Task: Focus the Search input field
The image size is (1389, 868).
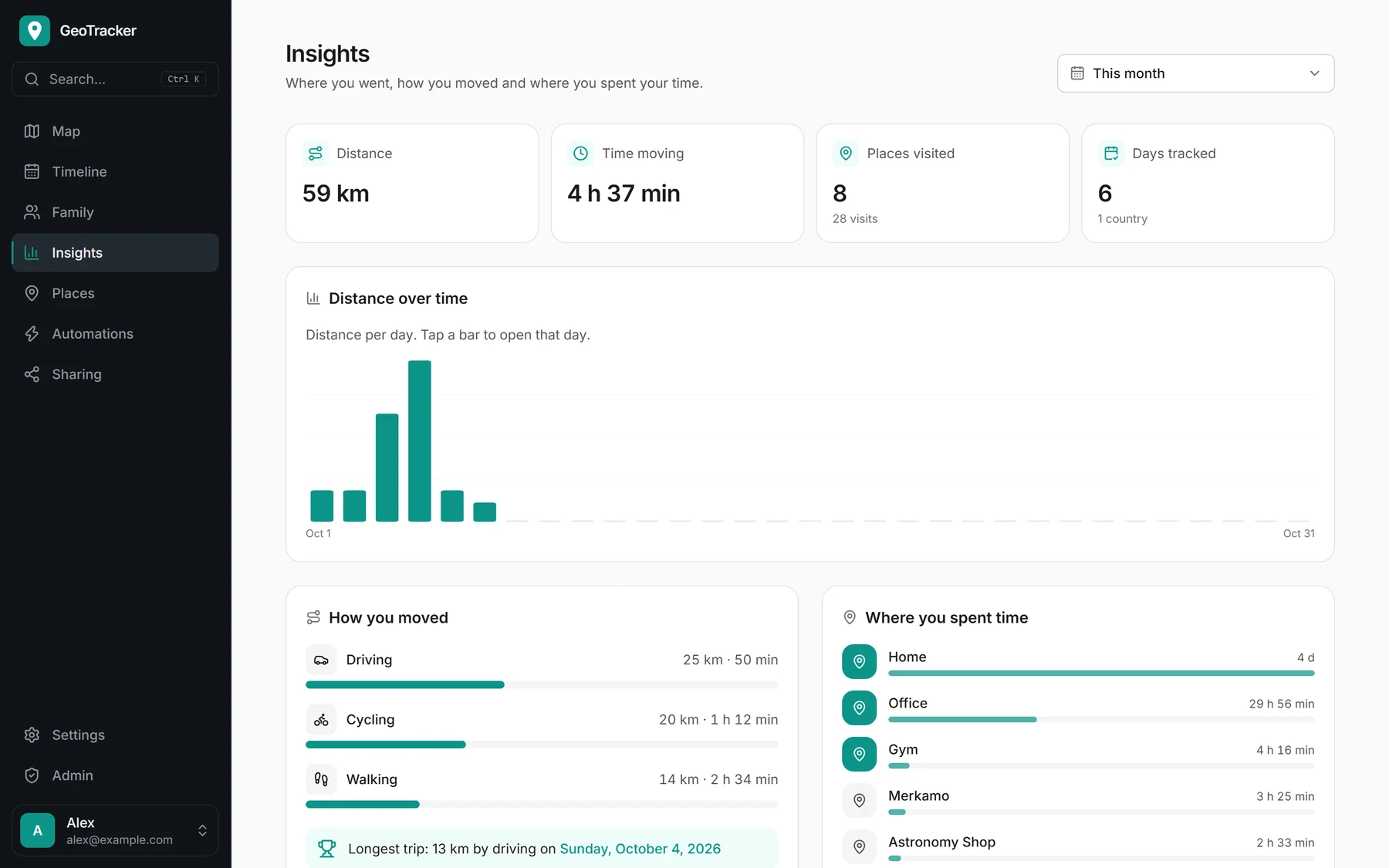Action: (x=115, y=79)
